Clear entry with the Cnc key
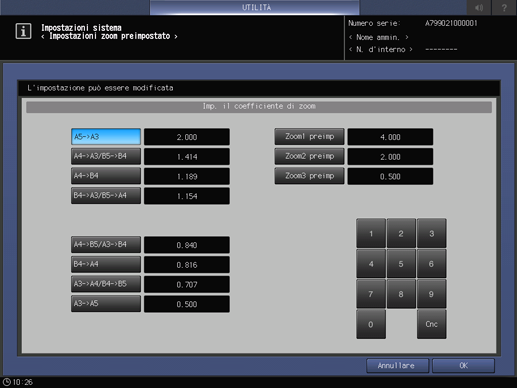Screen dimensions: 517x388 click(x=431, y=324)
